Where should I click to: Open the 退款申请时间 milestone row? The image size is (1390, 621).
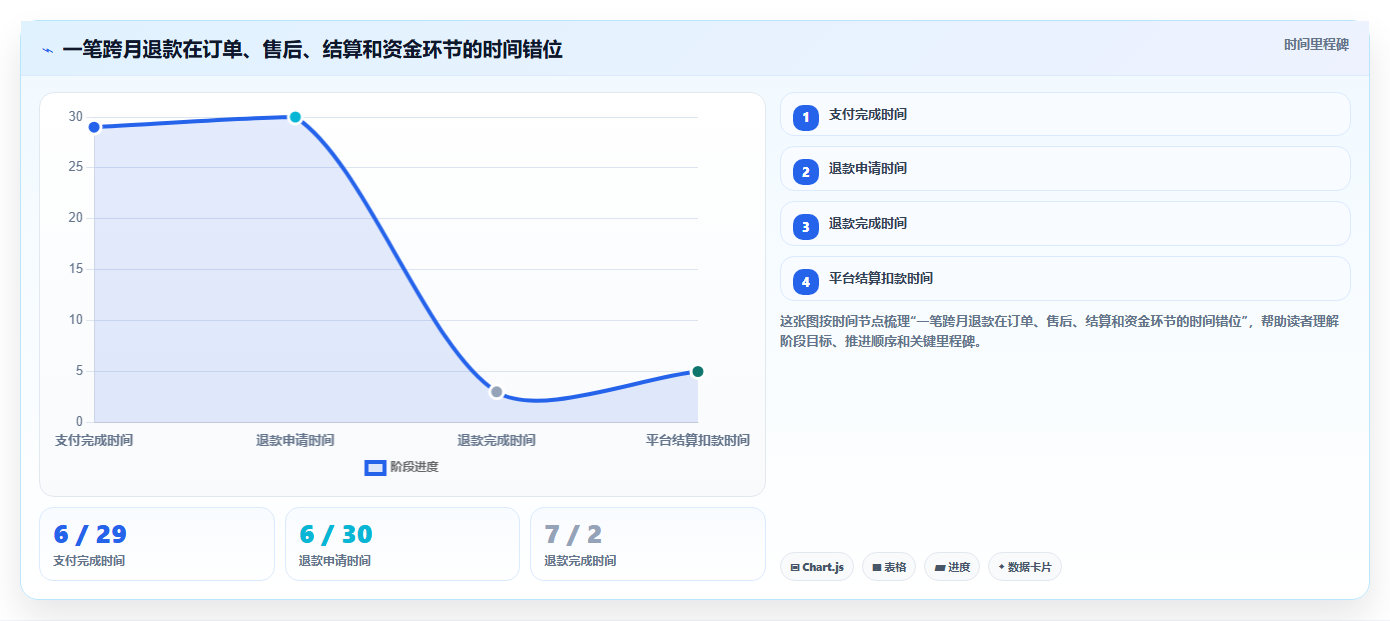(1065, 168)
